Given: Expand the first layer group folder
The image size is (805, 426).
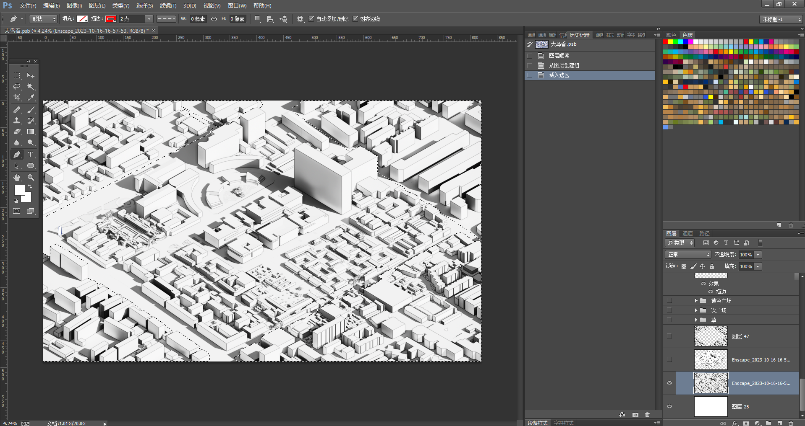Looking at the screenshot, I should tap(696, 300).
